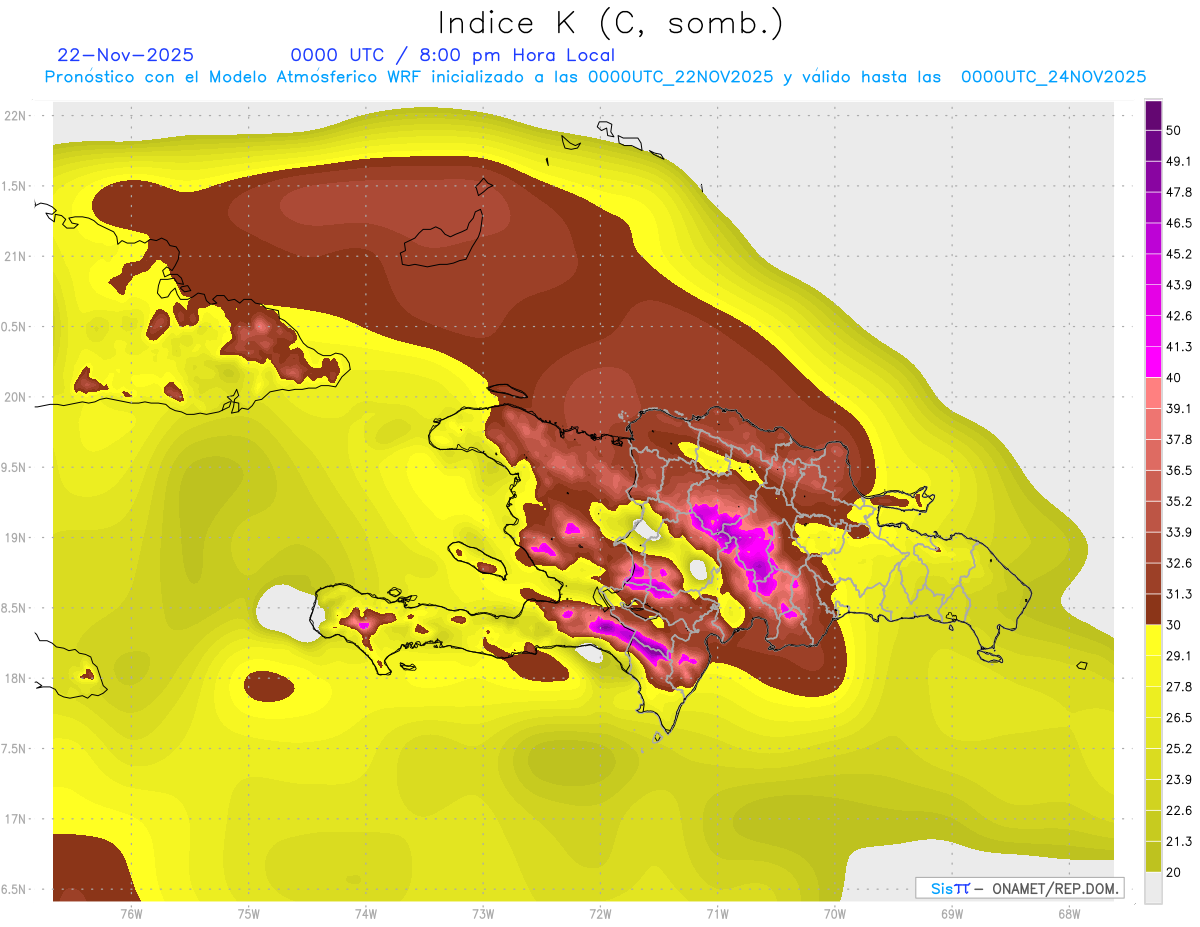Click the 'SisTT – ONAMET/REP.DOM.' credit box
The height and width of the screenshot is (927, 1200).
(x=1019, y=888)
